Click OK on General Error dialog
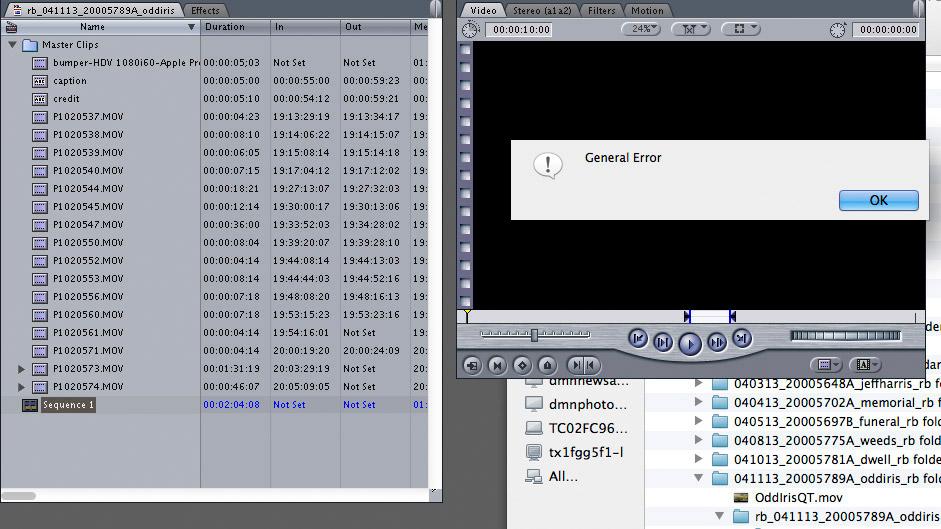 [x=878, y=200]
